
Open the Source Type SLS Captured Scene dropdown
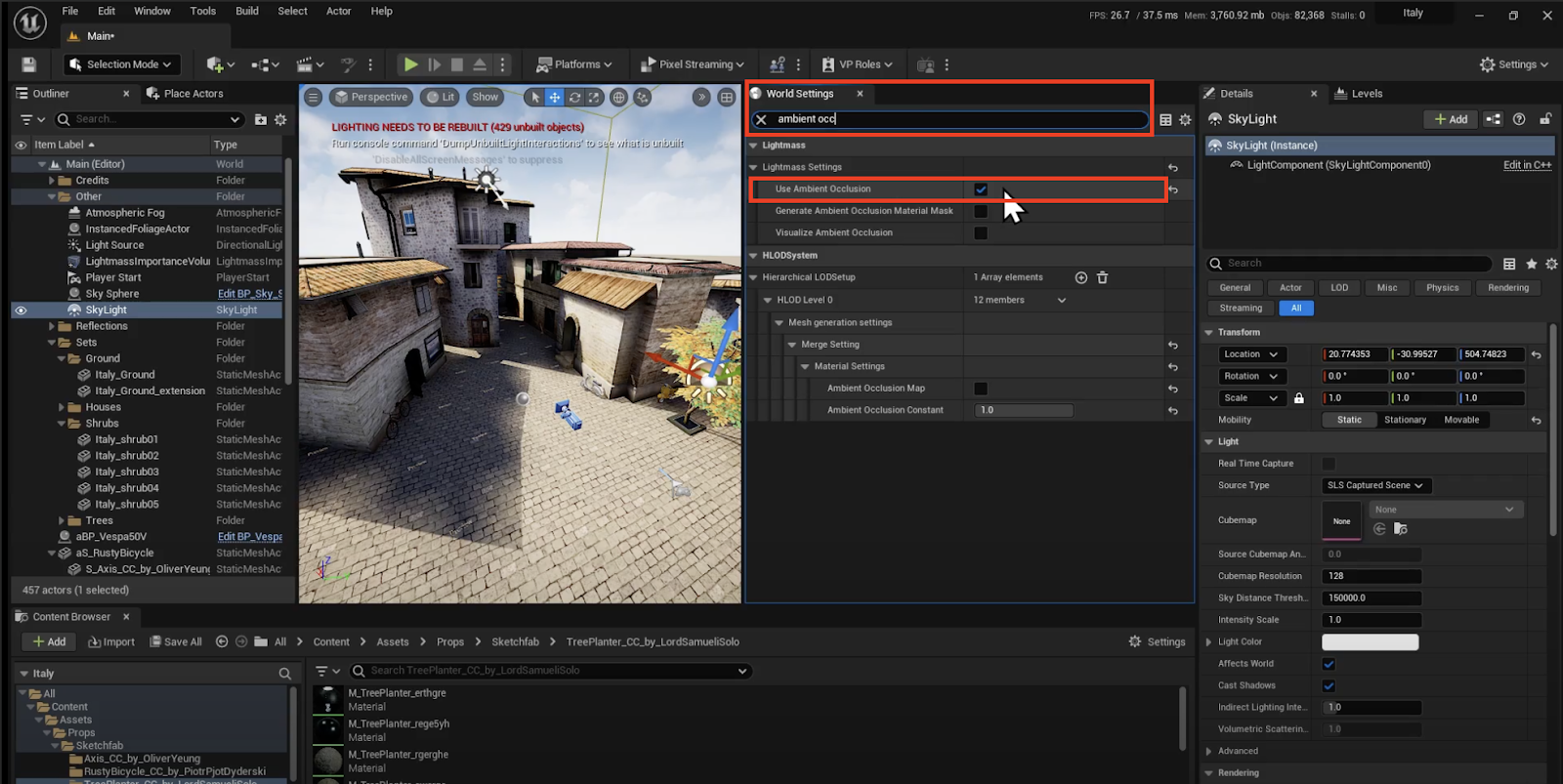point(1375,485)
